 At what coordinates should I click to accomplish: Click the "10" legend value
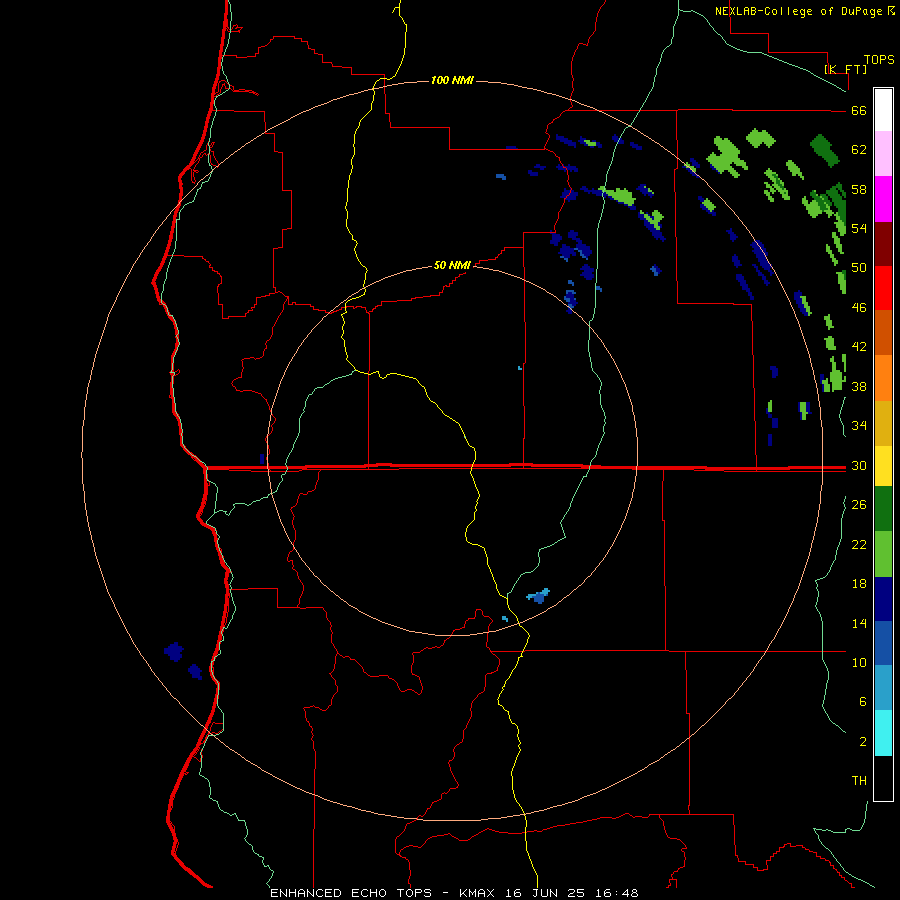tap(859, 662)
